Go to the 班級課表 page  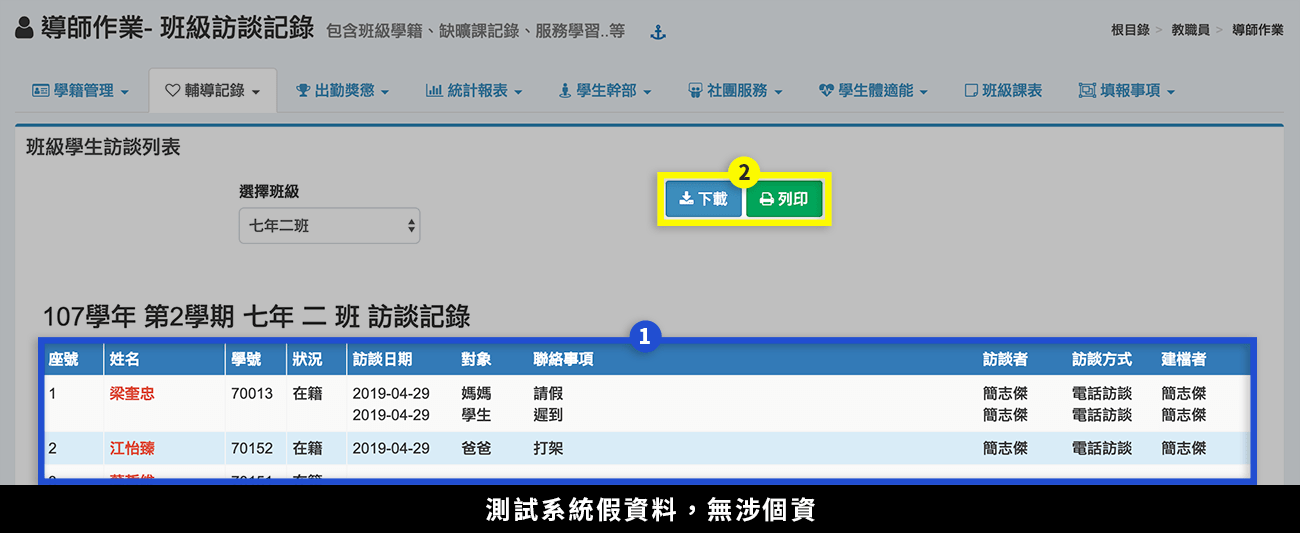(x=1003, y=91)
